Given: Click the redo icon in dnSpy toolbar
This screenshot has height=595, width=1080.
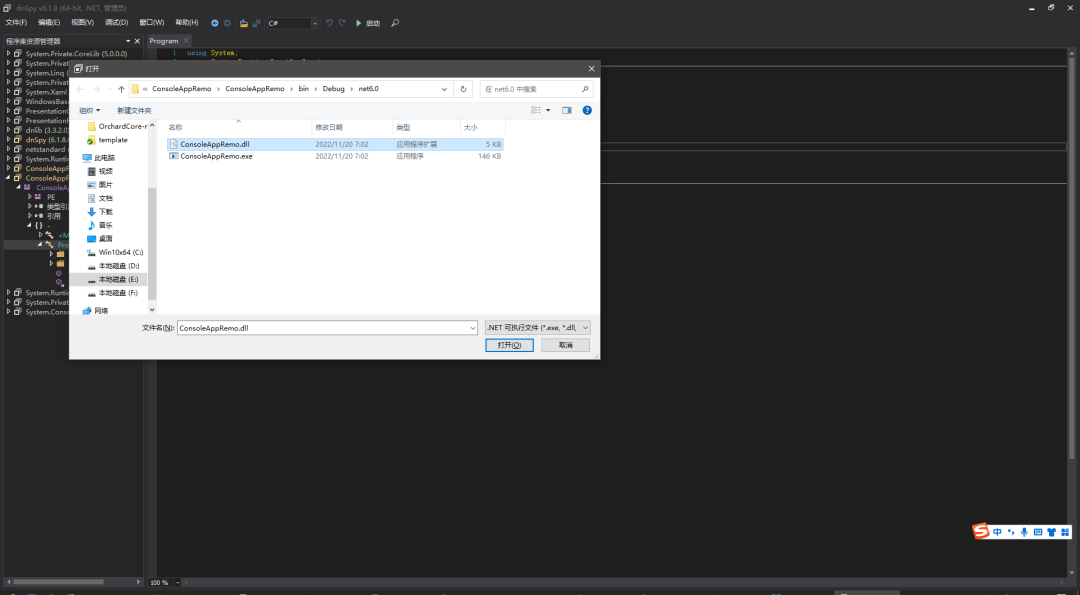Looking at the screenshot, I should click(342, 23).
